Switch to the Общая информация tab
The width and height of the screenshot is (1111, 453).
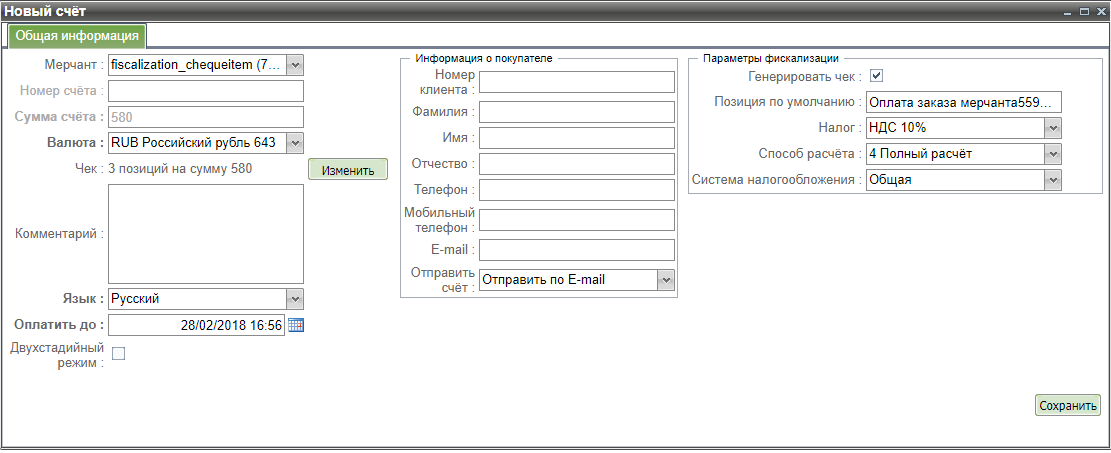pos(77,36)
